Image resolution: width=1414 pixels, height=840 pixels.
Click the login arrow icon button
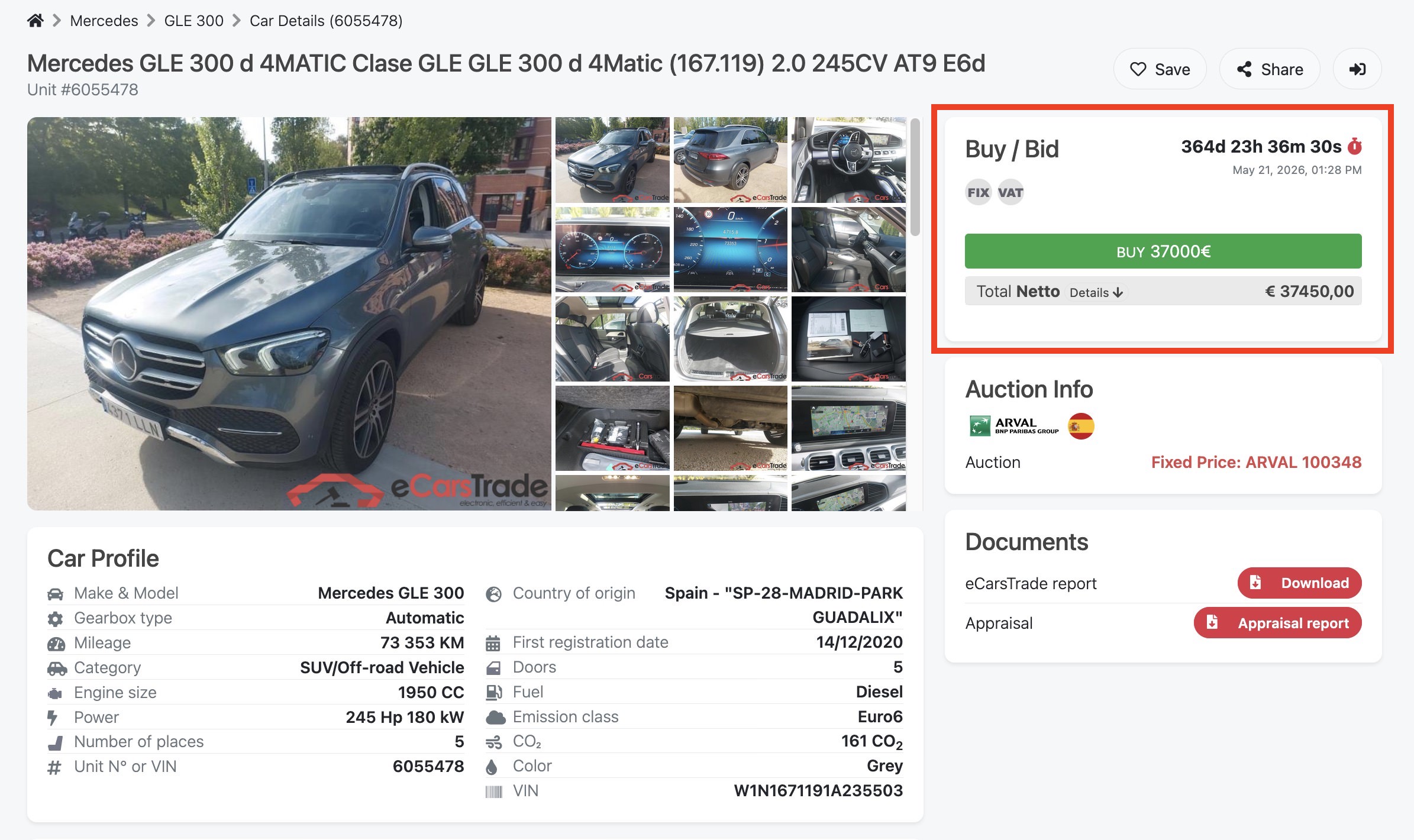click(1357, 69)
